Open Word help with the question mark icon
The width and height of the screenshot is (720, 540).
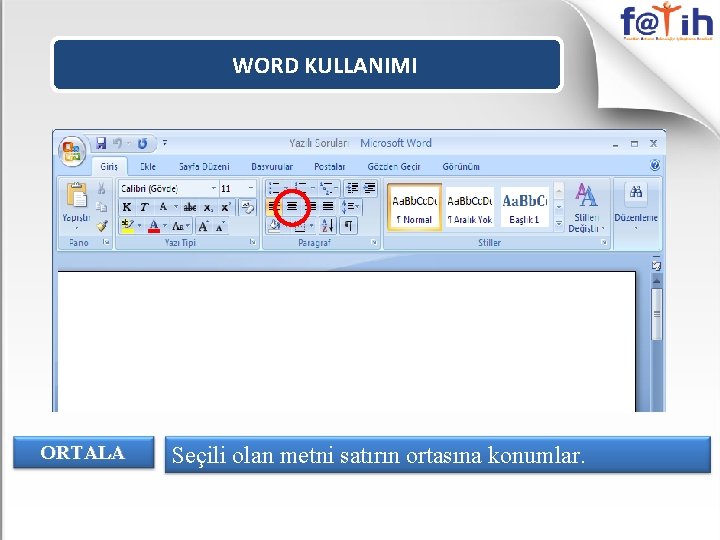[x=655, y=165]
